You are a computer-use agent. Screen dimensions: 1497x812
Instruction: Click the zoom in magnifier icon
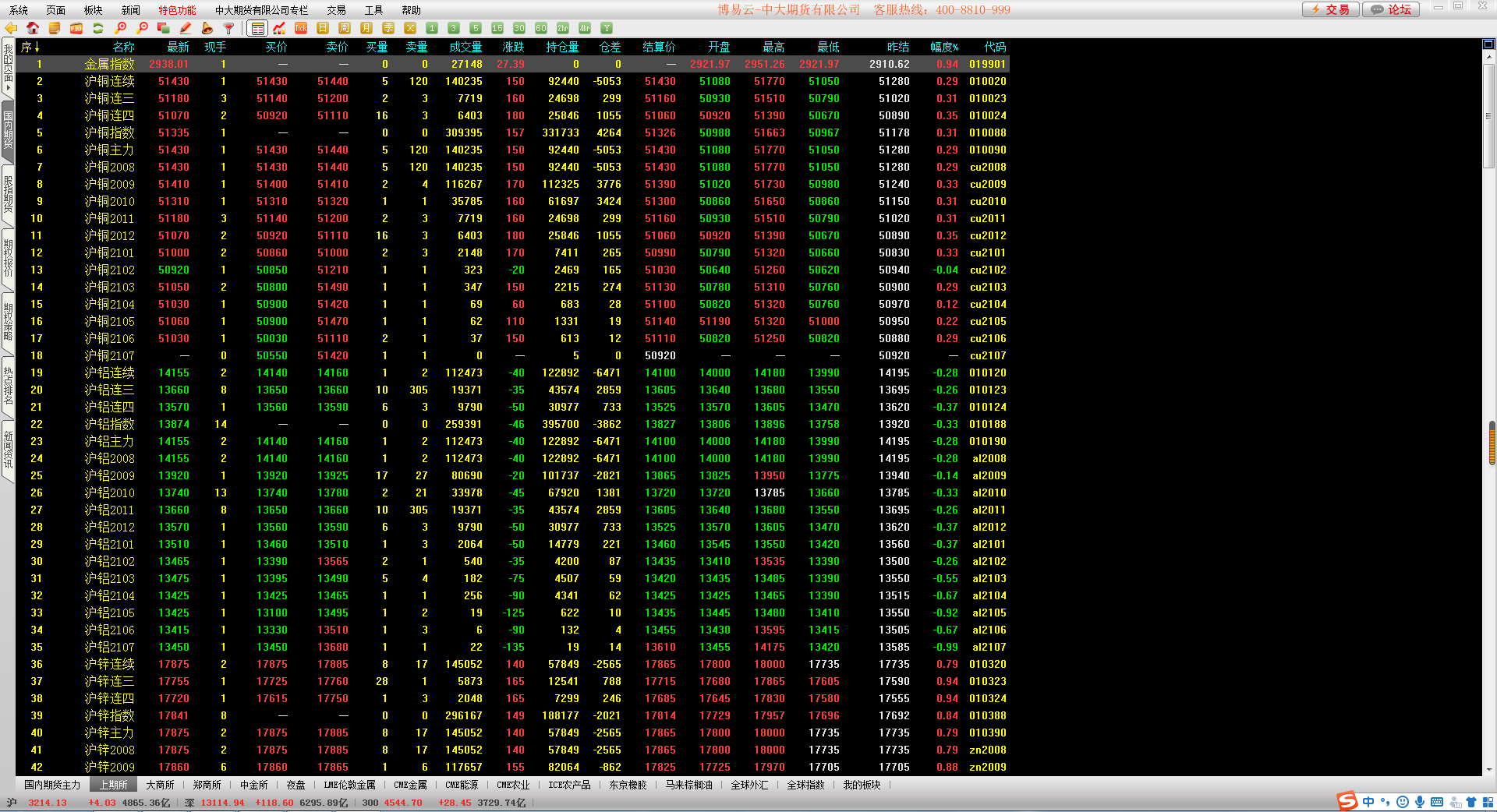(x=120, y=28)
